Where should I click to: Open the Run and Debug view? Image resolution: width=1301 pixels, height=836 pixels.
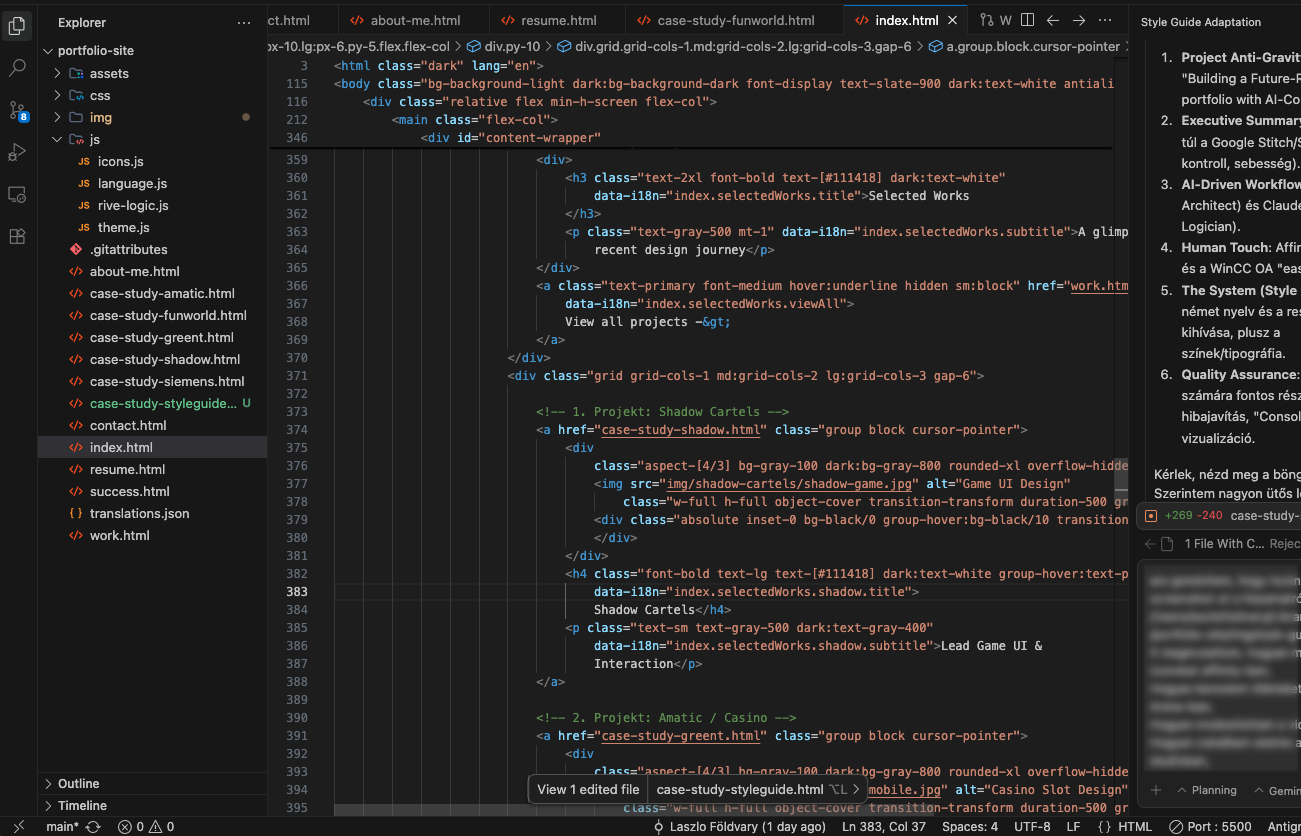point(17,152)
